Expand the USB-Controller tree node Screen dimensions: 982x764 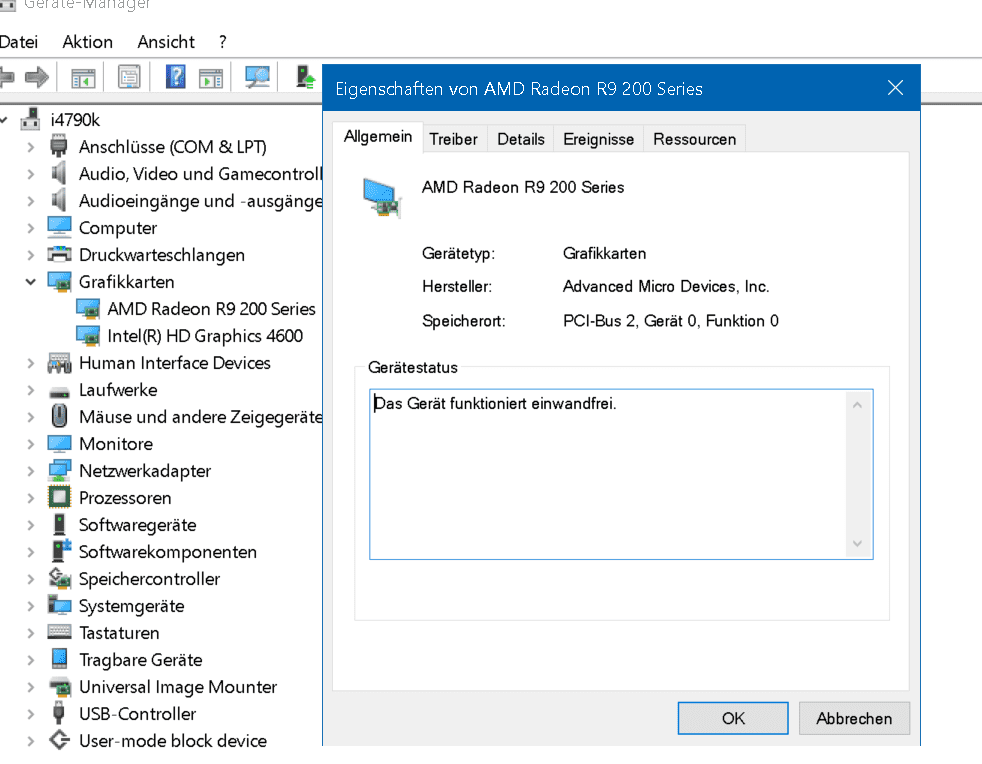[31, 714]
